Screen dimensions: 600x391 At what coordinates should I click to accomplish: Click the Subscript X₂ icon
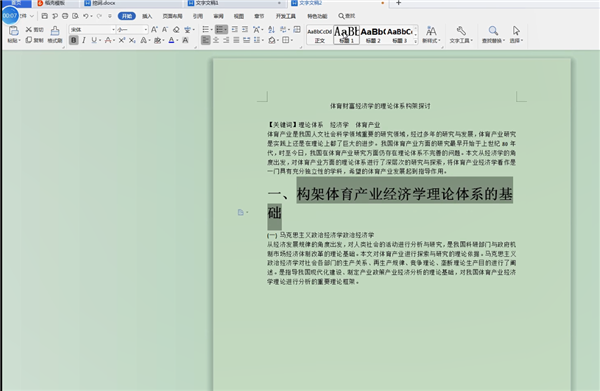pos(132,40)
